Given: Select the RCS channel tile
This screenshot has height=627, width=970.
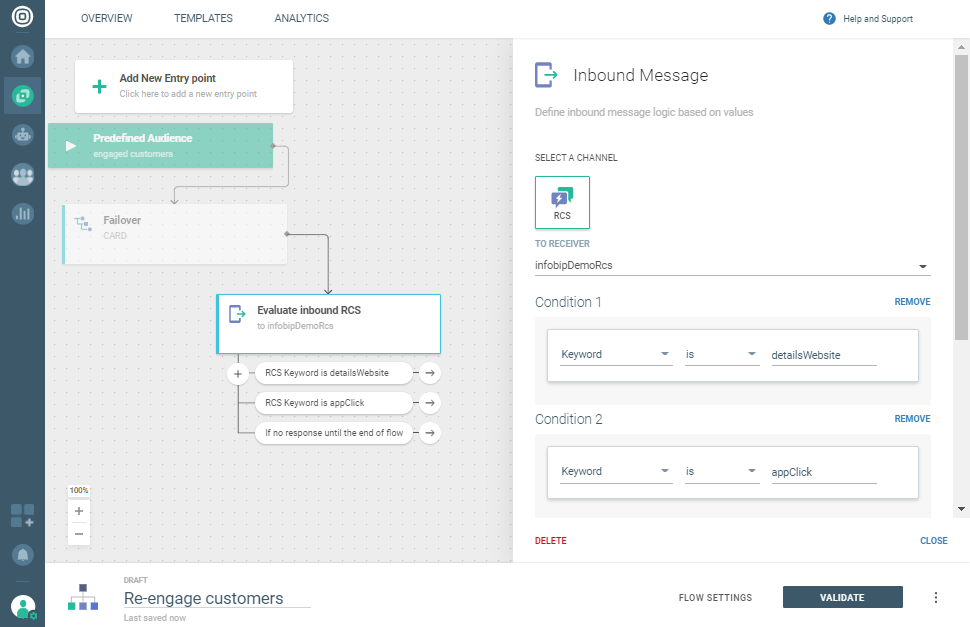Looking at the screenshot, I should pyautogui.click(x=562, y=202).
